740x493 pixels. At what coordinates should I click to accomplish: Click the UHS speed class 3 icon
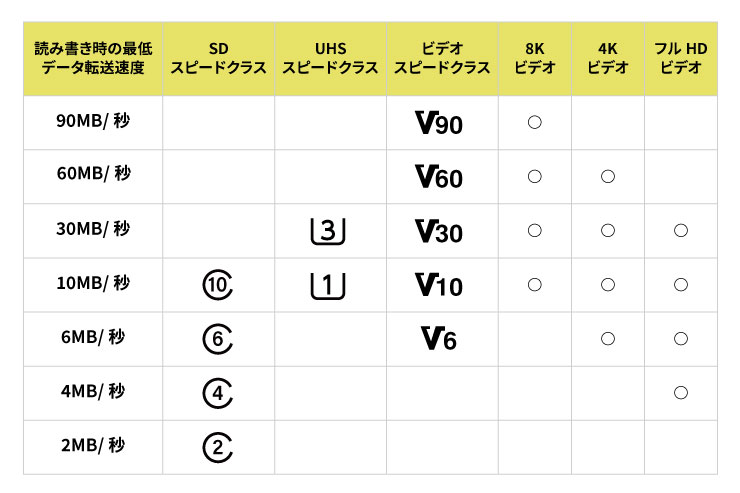(329, 231)
